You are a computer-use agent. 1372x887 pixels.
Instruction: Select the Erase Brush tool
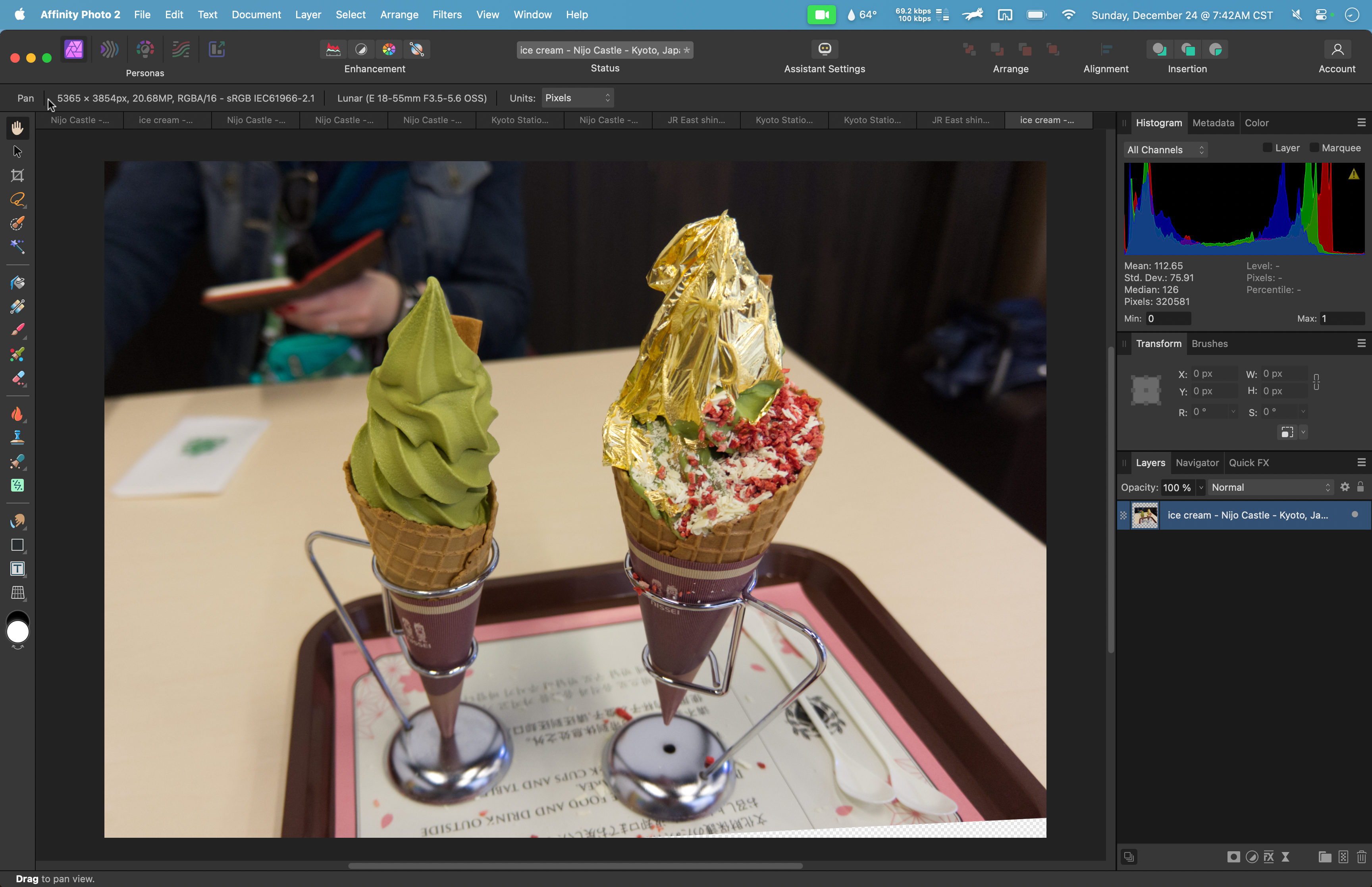(x=17, y=378)
